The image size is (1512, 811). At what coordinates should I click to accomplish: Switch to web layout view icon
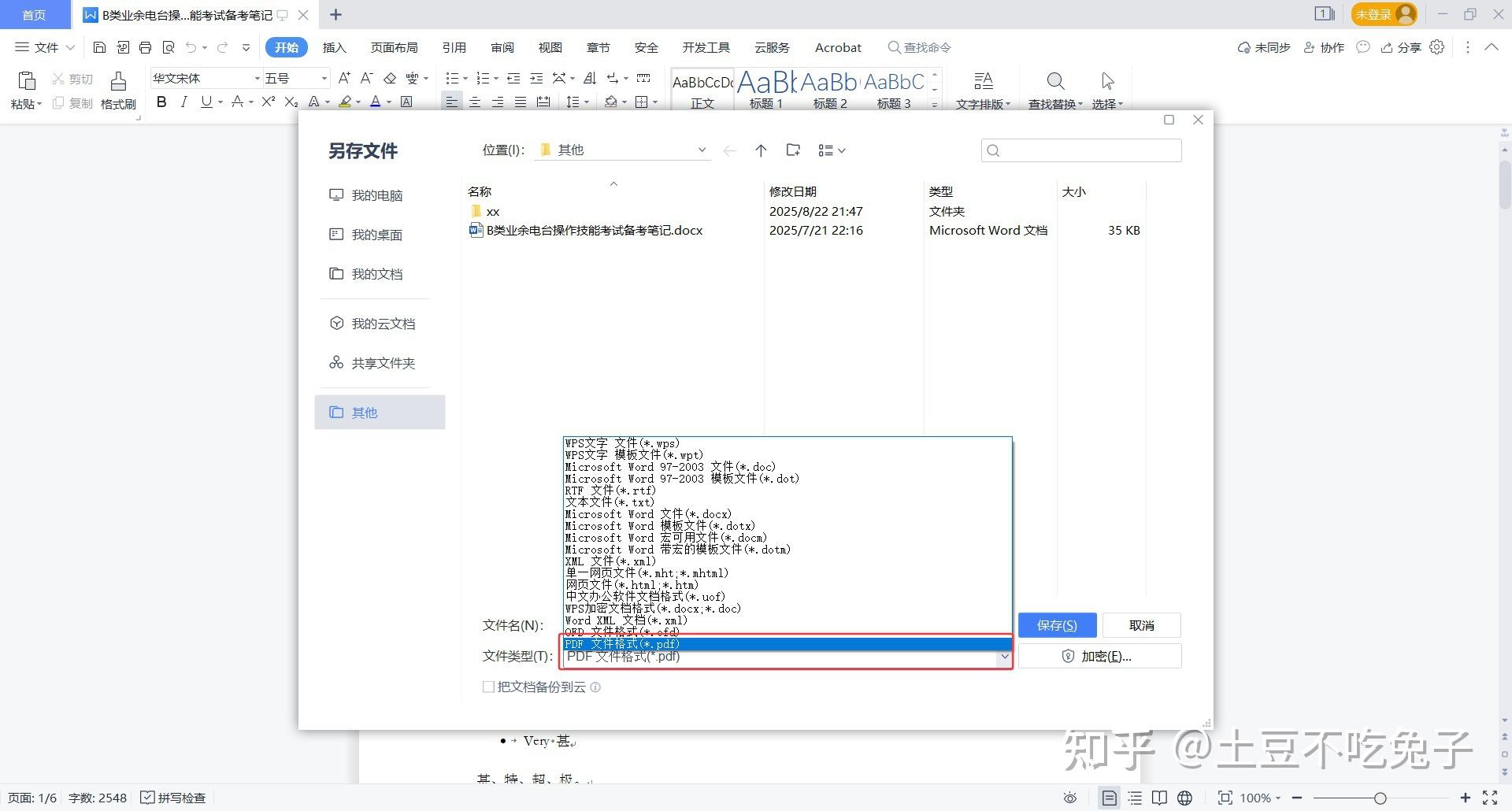pos(1184,798)
